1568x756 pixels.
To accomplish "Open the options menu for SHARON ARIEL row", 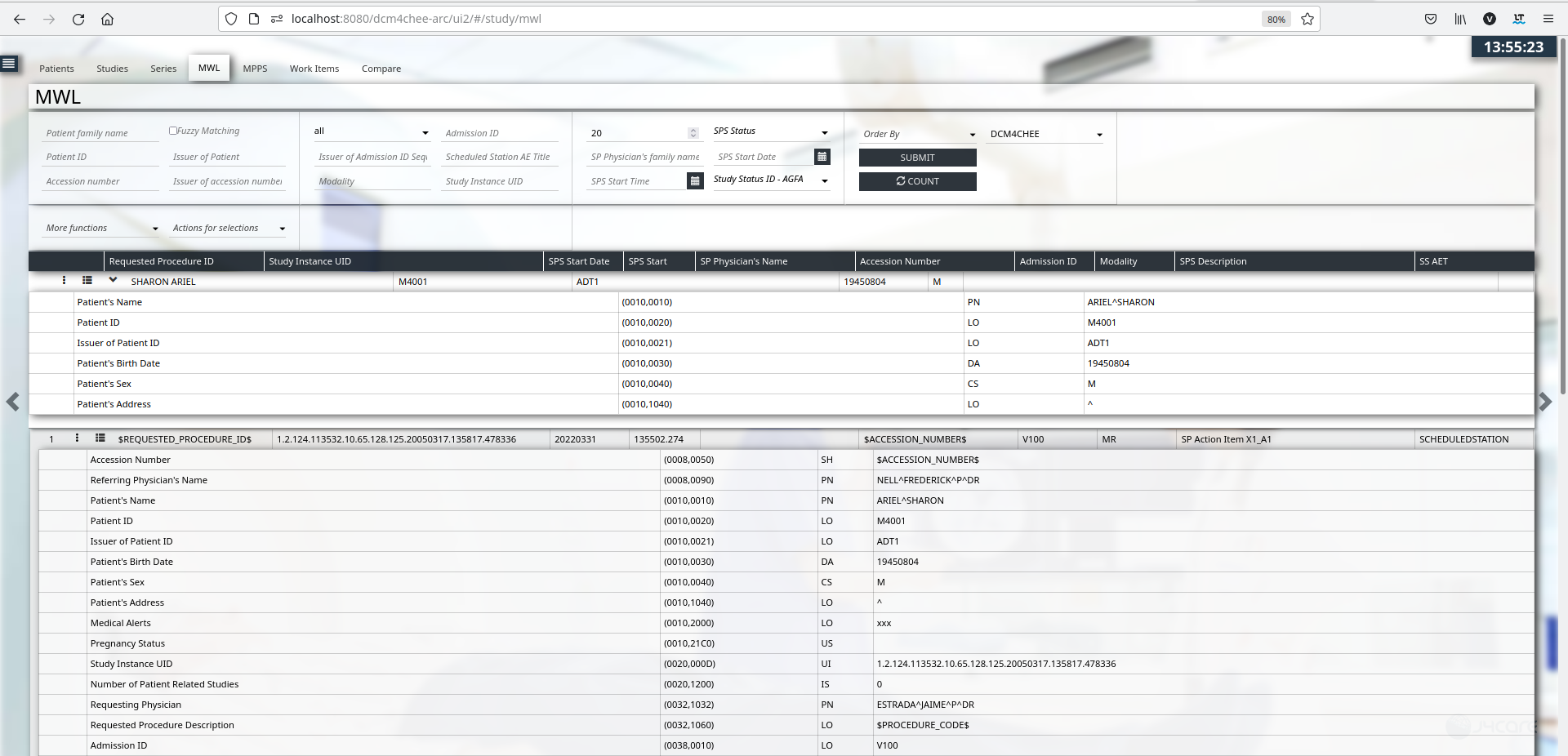I will [65, 281].
